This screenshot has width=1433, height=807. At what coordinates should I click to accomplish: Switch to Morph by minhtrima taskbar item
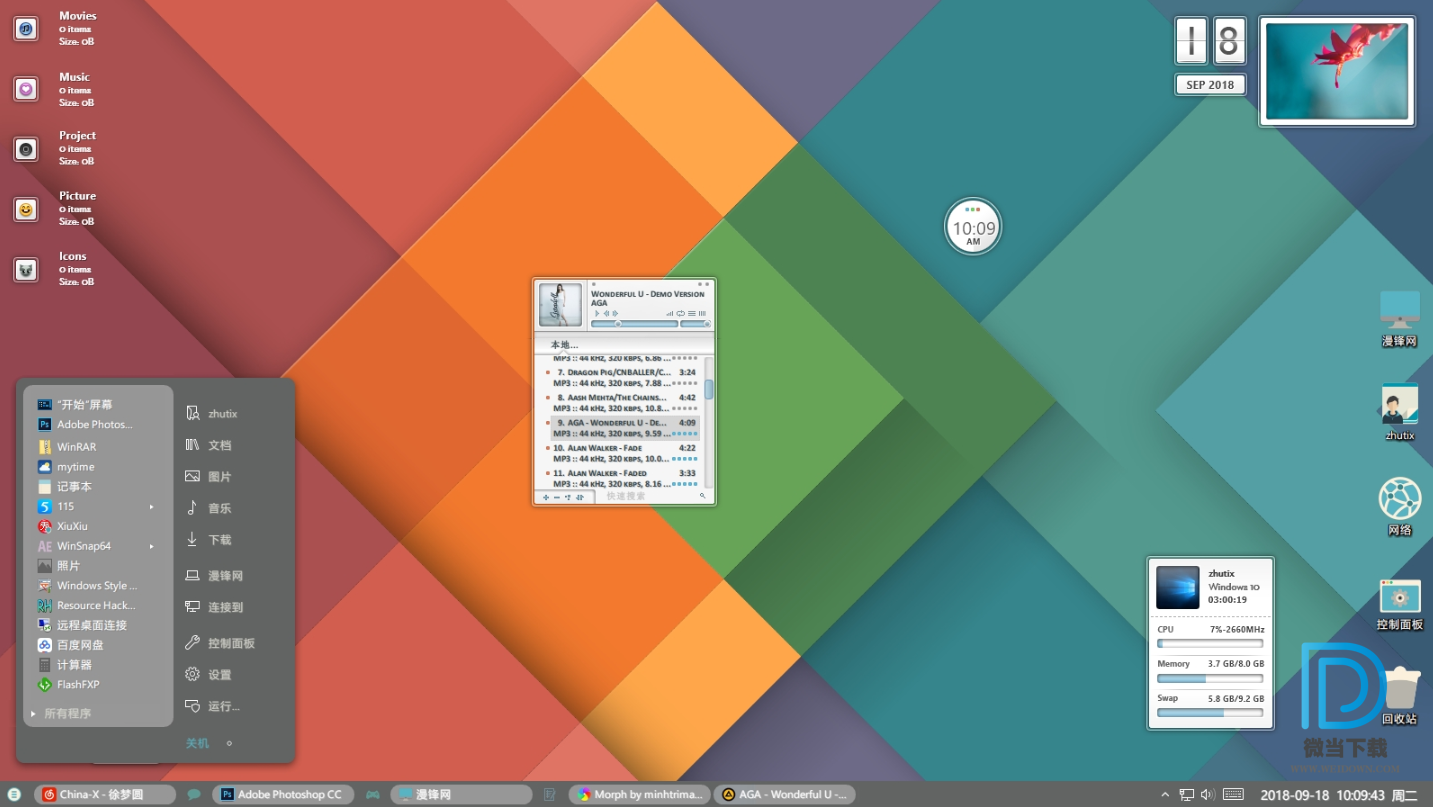640,794
